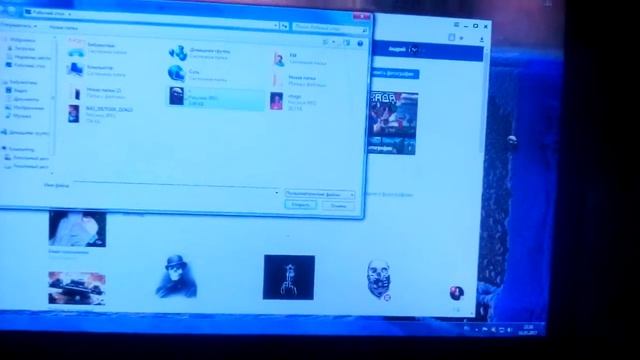Open the address bar history dropdown
The image size is (640, 360).
point(276,26)
